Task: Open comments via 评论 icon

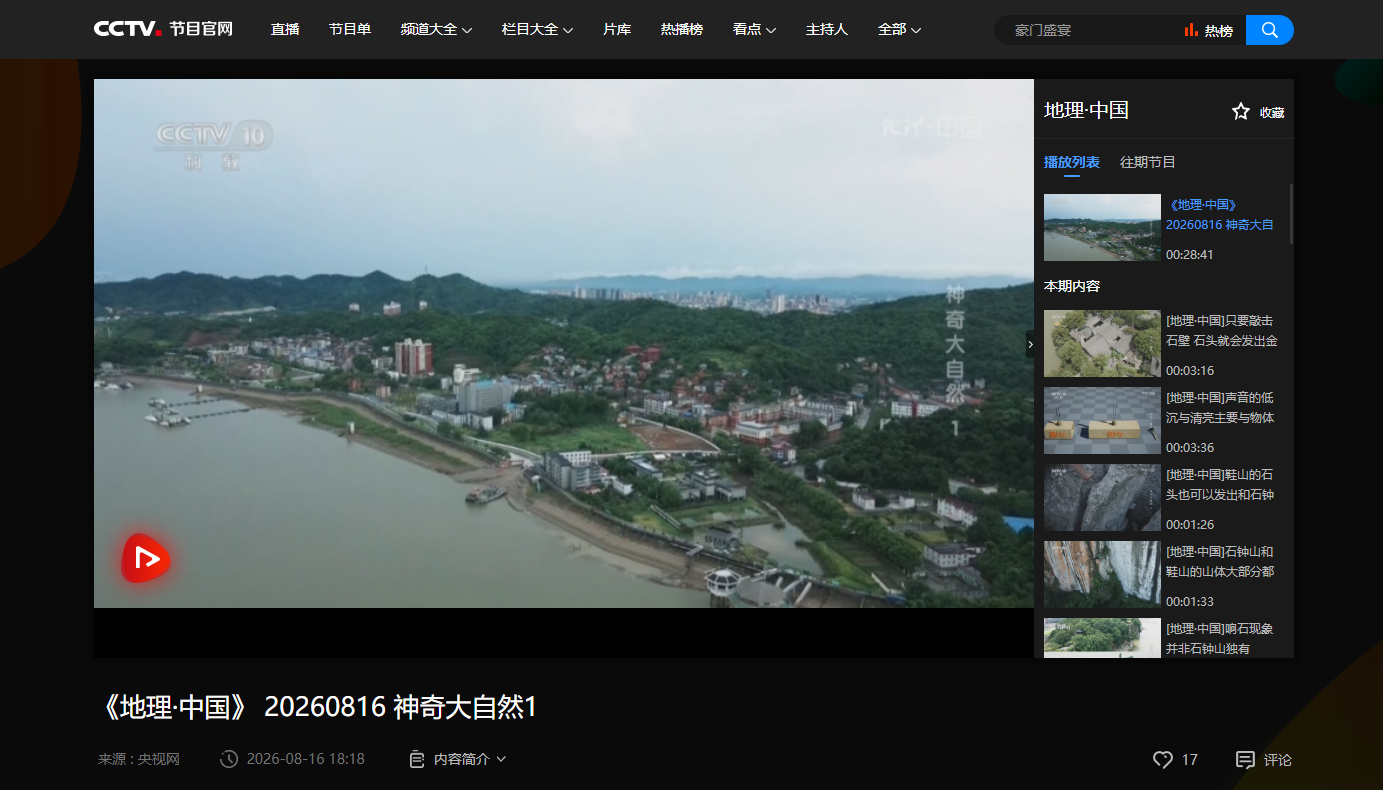Action: pyautogui.click(x=1245, y=760)
